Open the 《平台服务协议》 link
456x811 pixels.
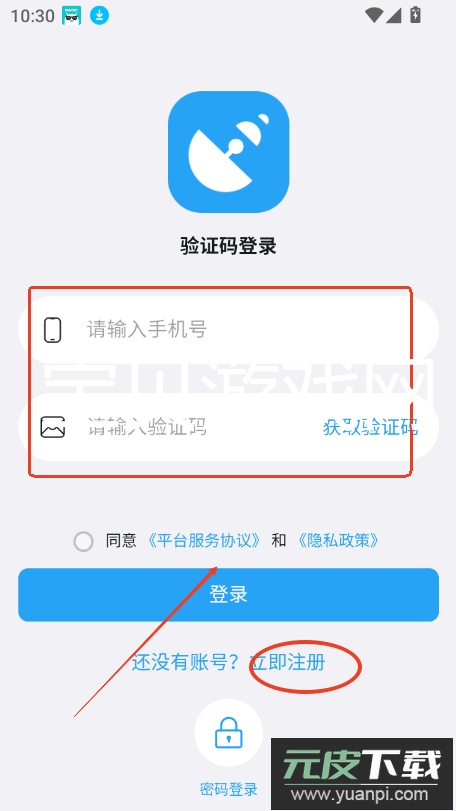coord(204,540)
